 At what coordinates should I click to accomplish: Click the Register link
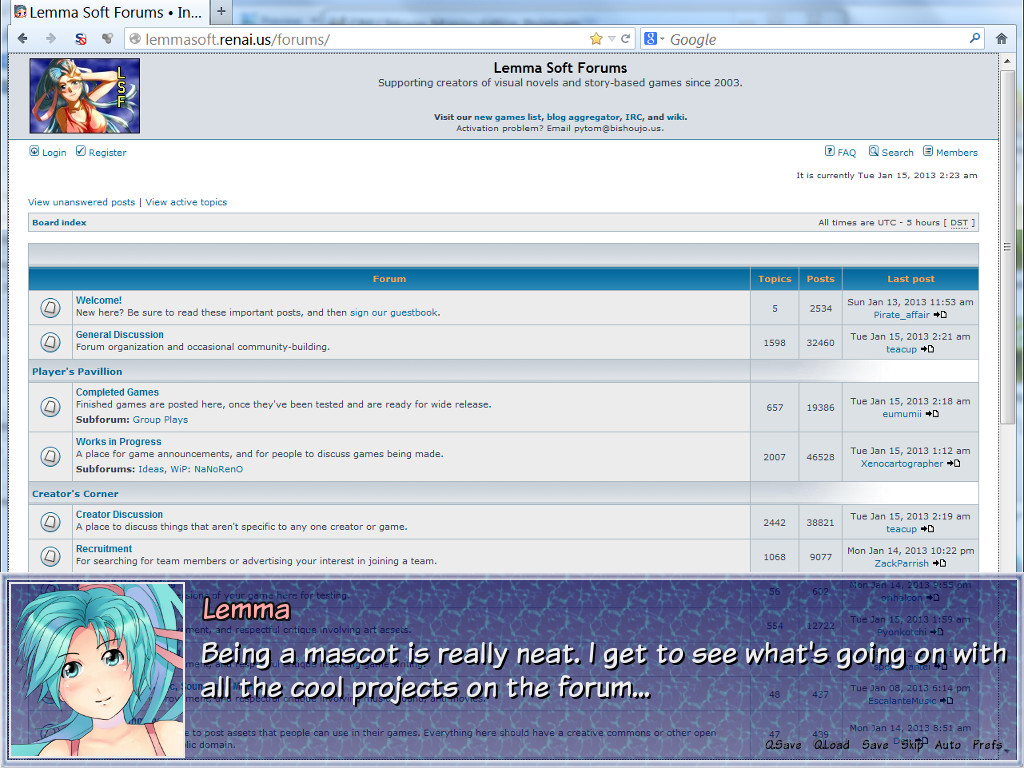[101, 152]
